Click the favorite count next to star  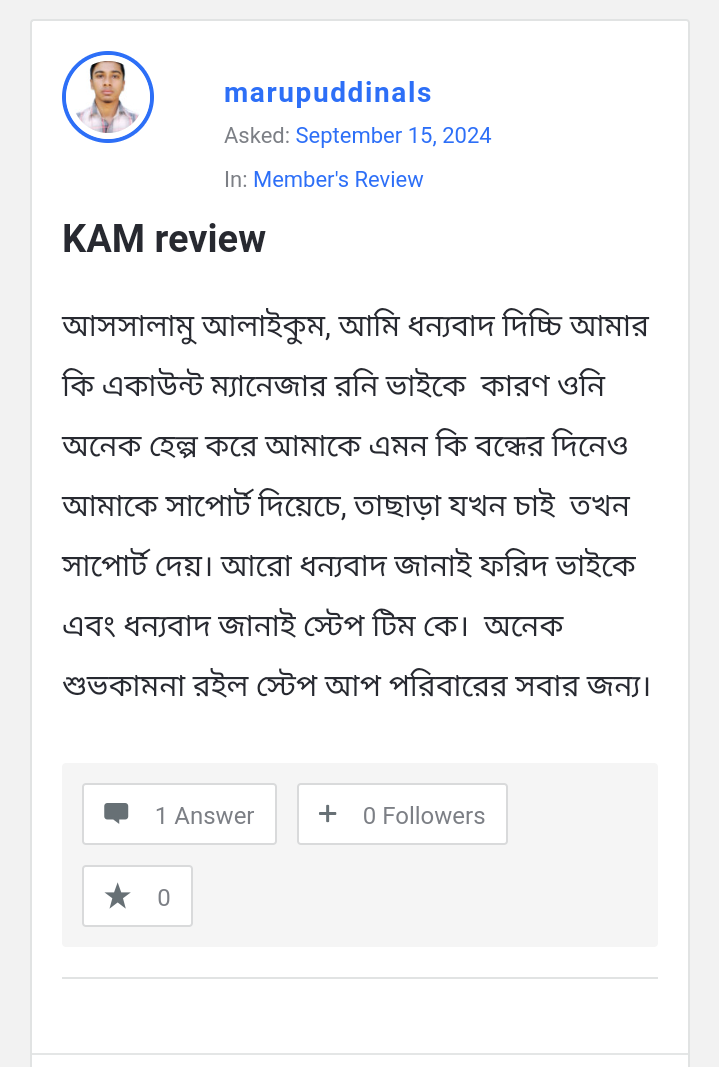pyautogui.click(x=164, y=898)
